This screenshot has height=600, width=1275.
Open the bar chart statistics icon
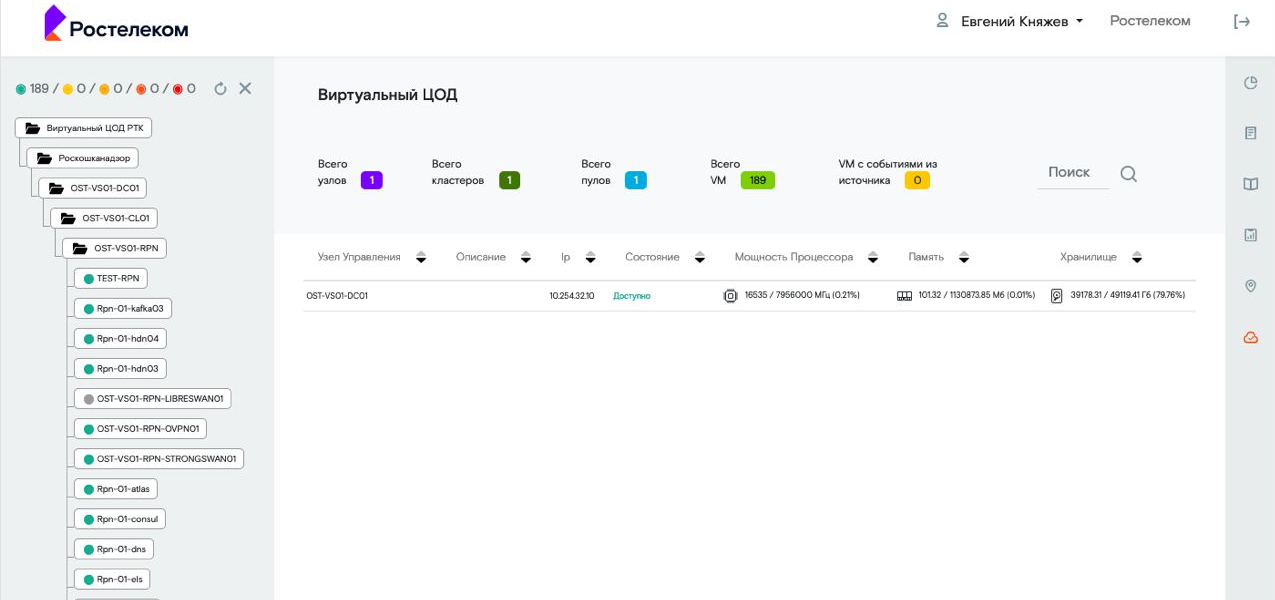click(1250, 235)
